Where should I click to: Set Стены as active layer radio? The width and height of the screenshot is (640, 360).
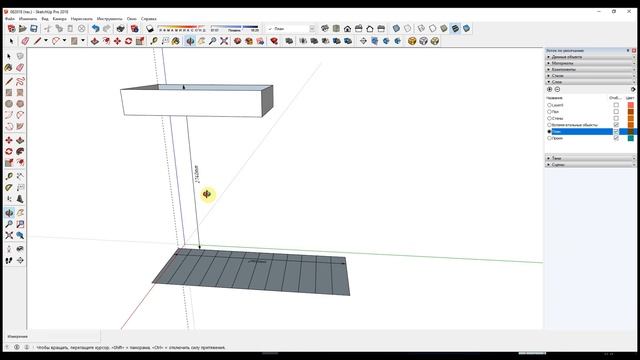[x=549, y=118]
